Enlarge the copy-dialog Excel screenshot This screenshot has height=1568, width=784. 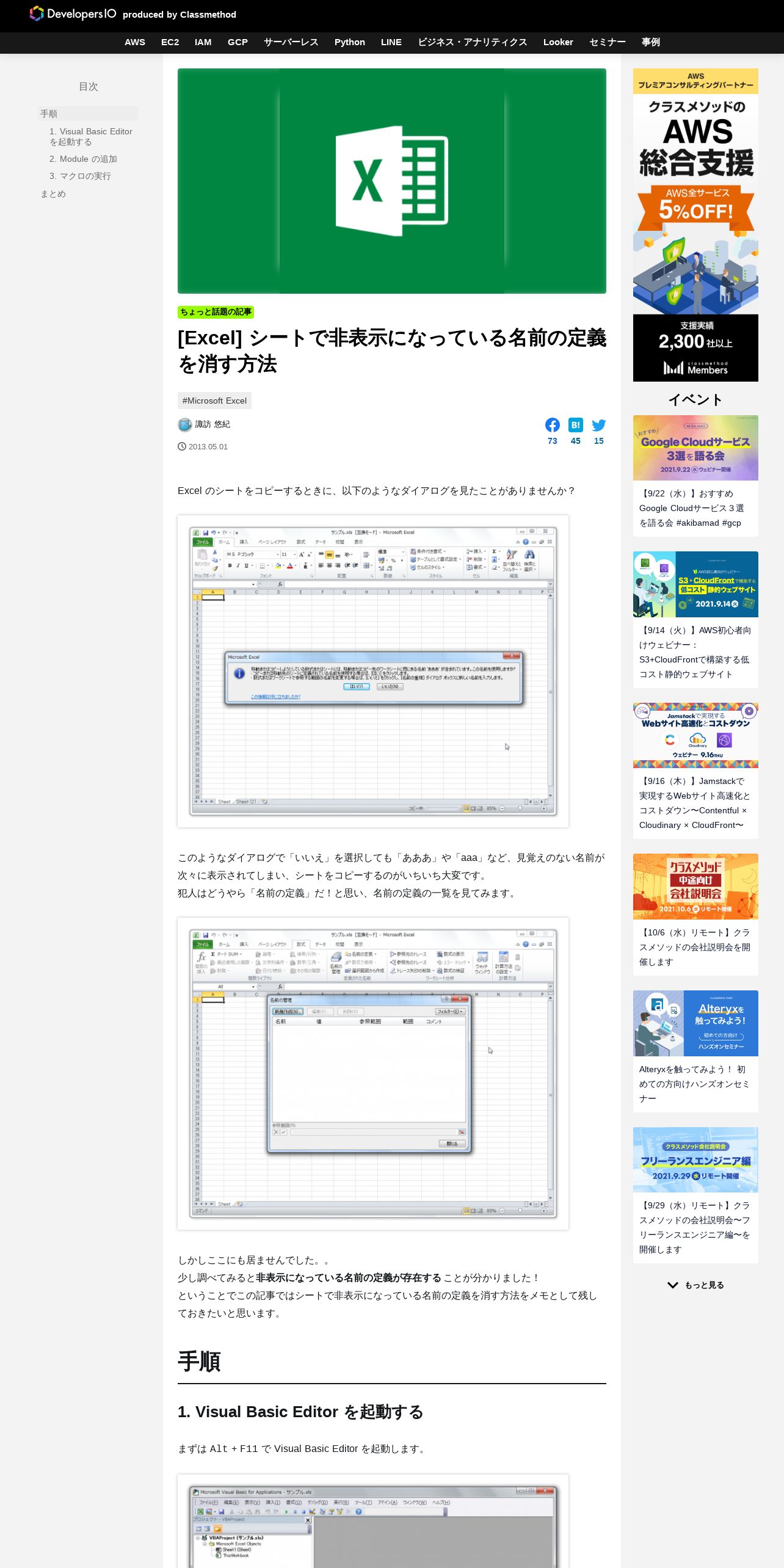tap(373, 672)
